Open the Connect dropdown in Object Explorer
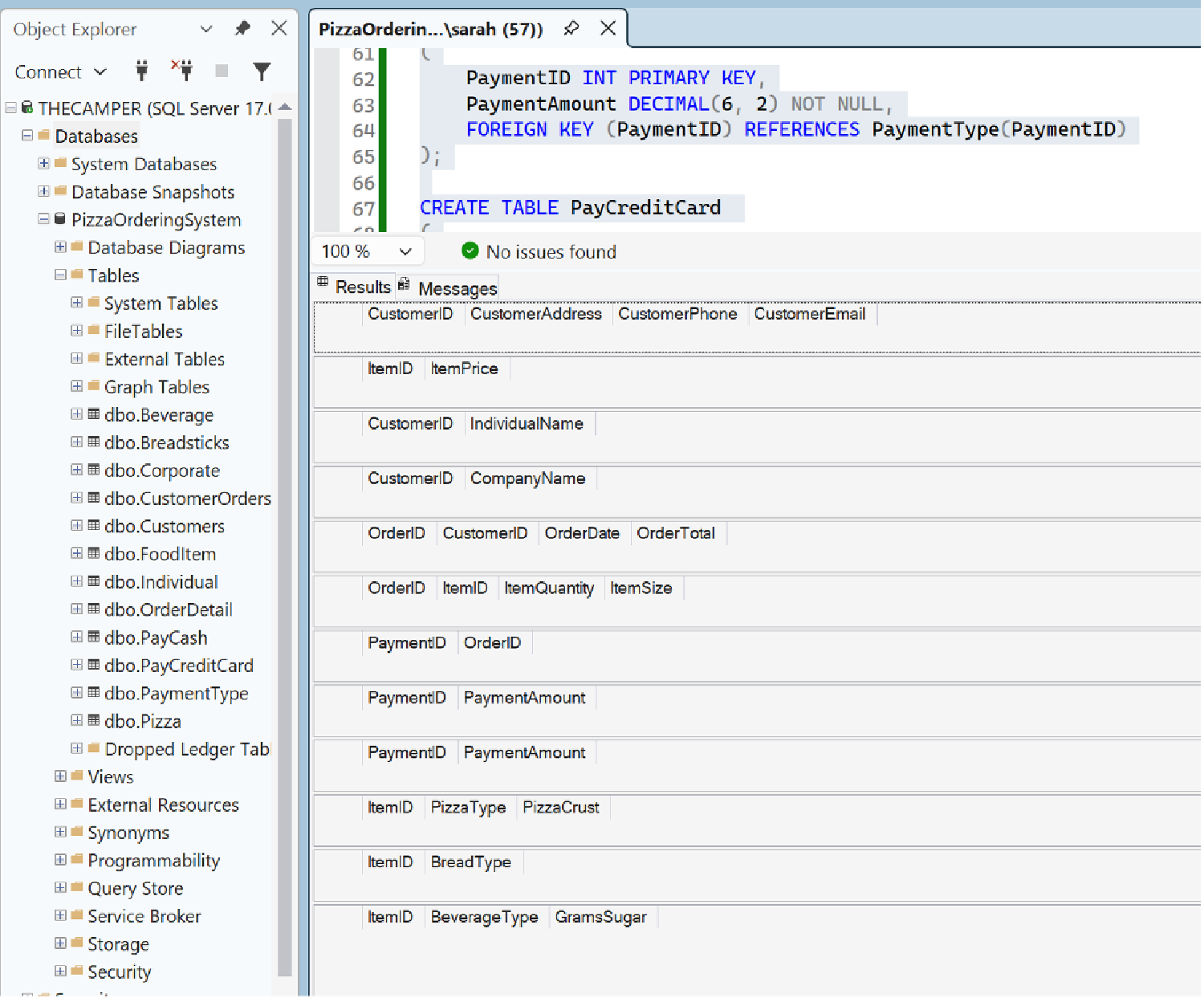 [x=61, y=72]
